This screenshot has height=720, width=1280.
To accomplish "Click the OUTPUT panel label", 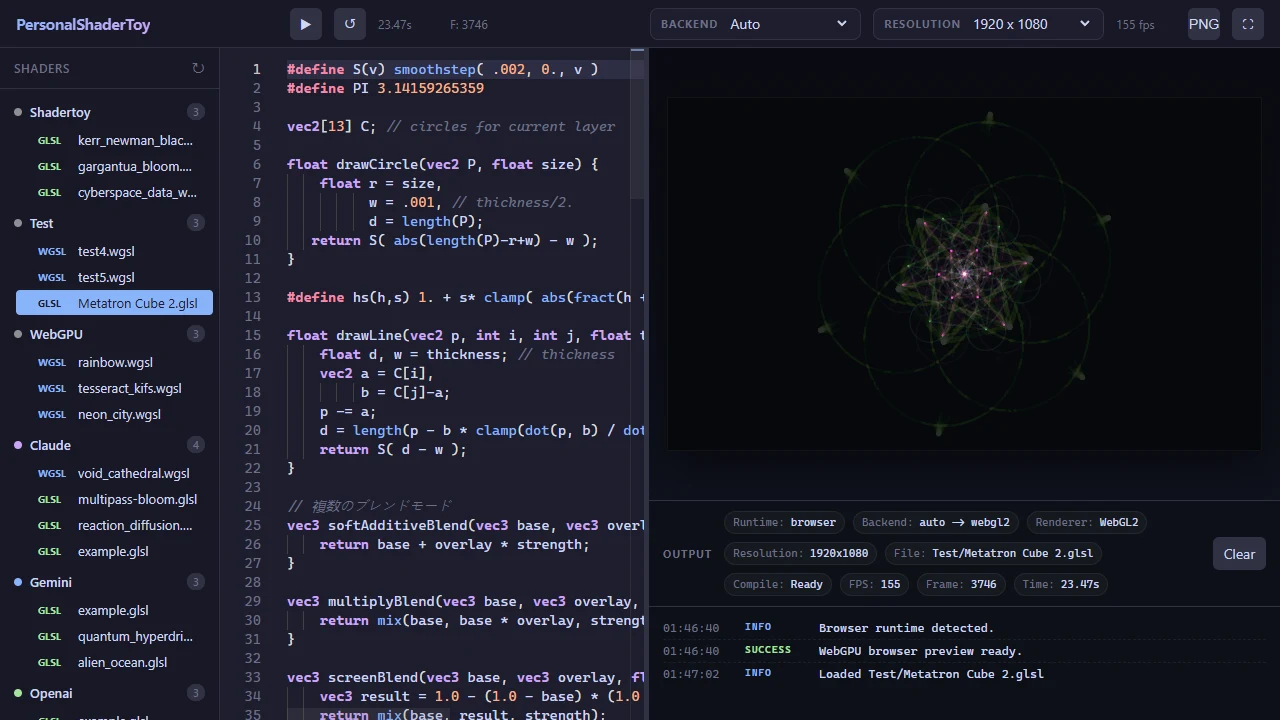I will pyautogui.click(x=687, y=554).
